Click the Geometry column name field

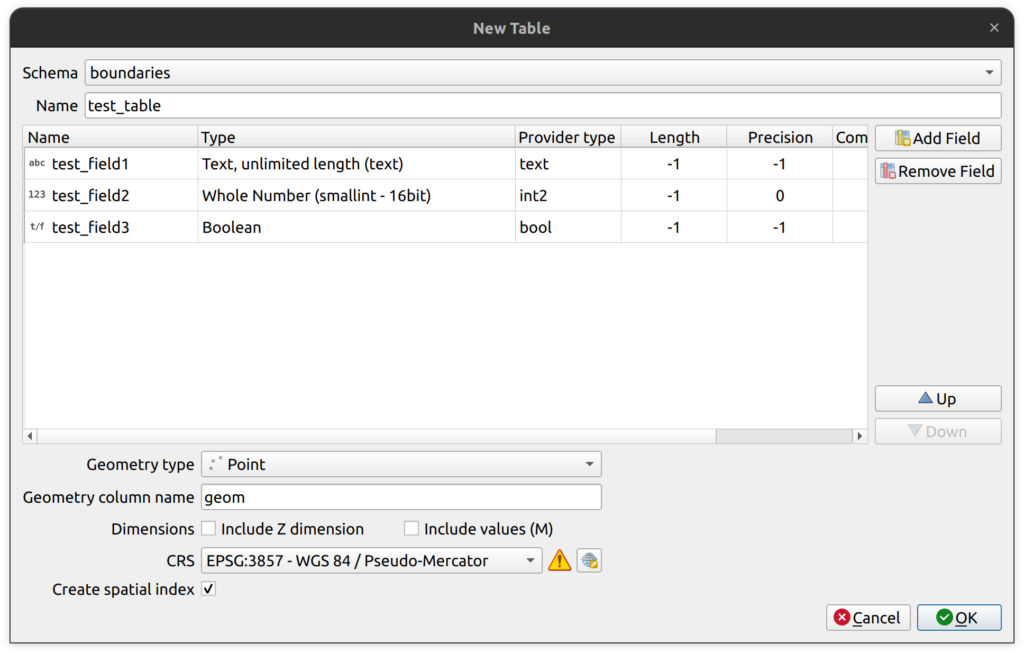[401, 497]
